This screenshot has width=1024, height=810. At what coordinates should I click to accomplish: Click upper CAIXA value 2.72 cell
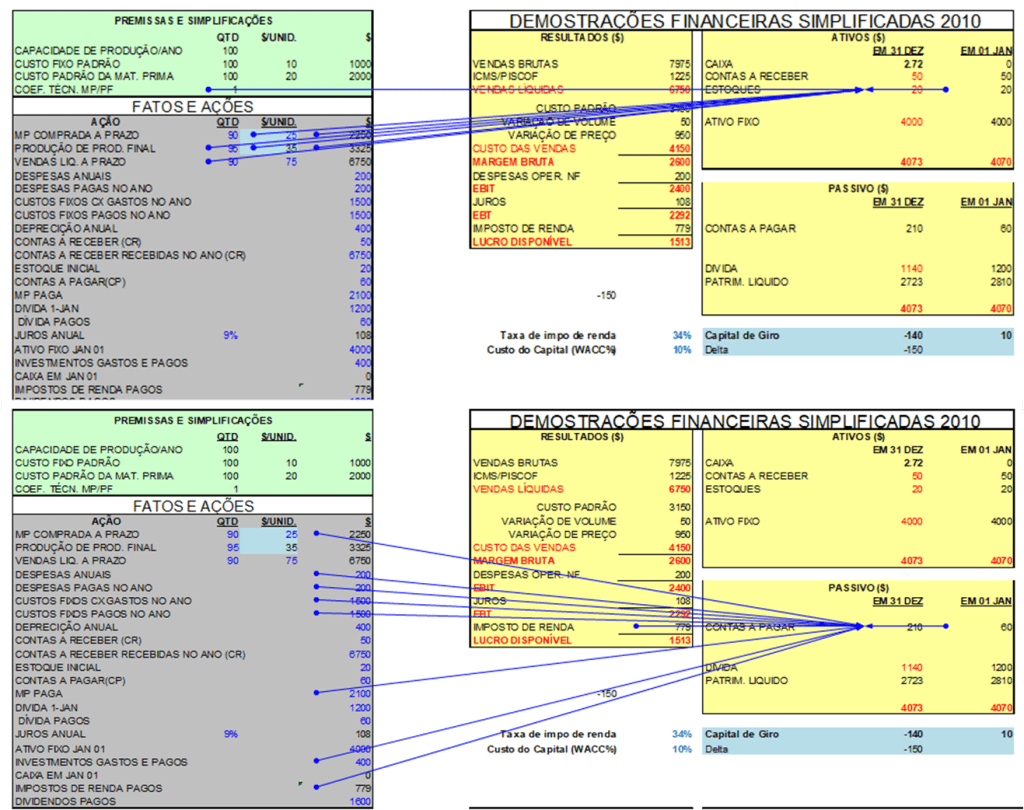tap(911, 64)
